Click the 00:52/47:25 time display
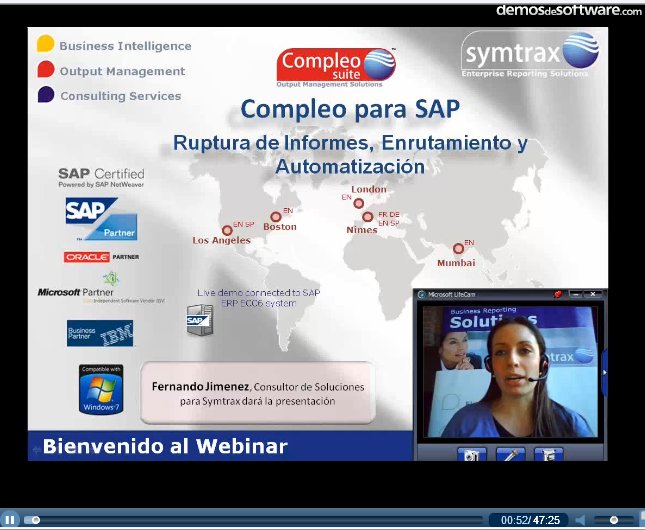This screenshot has width=645, height=530. 530,521
